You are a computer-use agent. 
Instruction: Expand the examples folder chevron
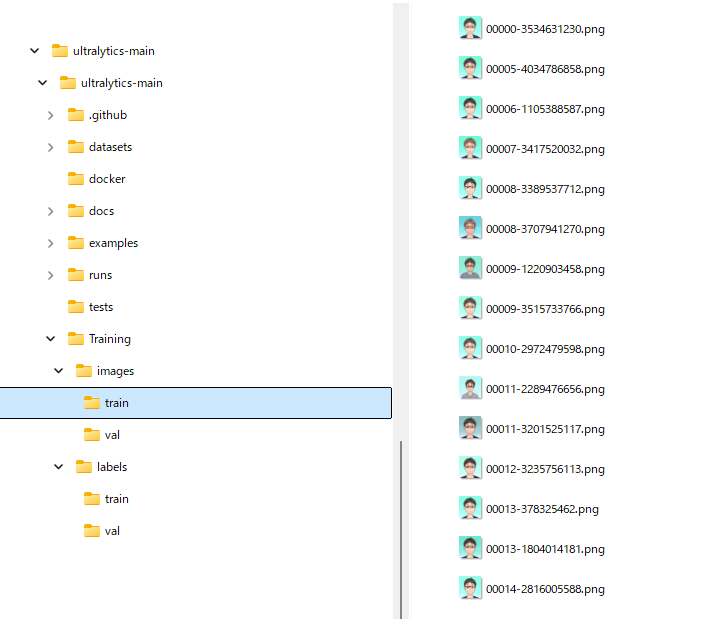tap(50, 243)
